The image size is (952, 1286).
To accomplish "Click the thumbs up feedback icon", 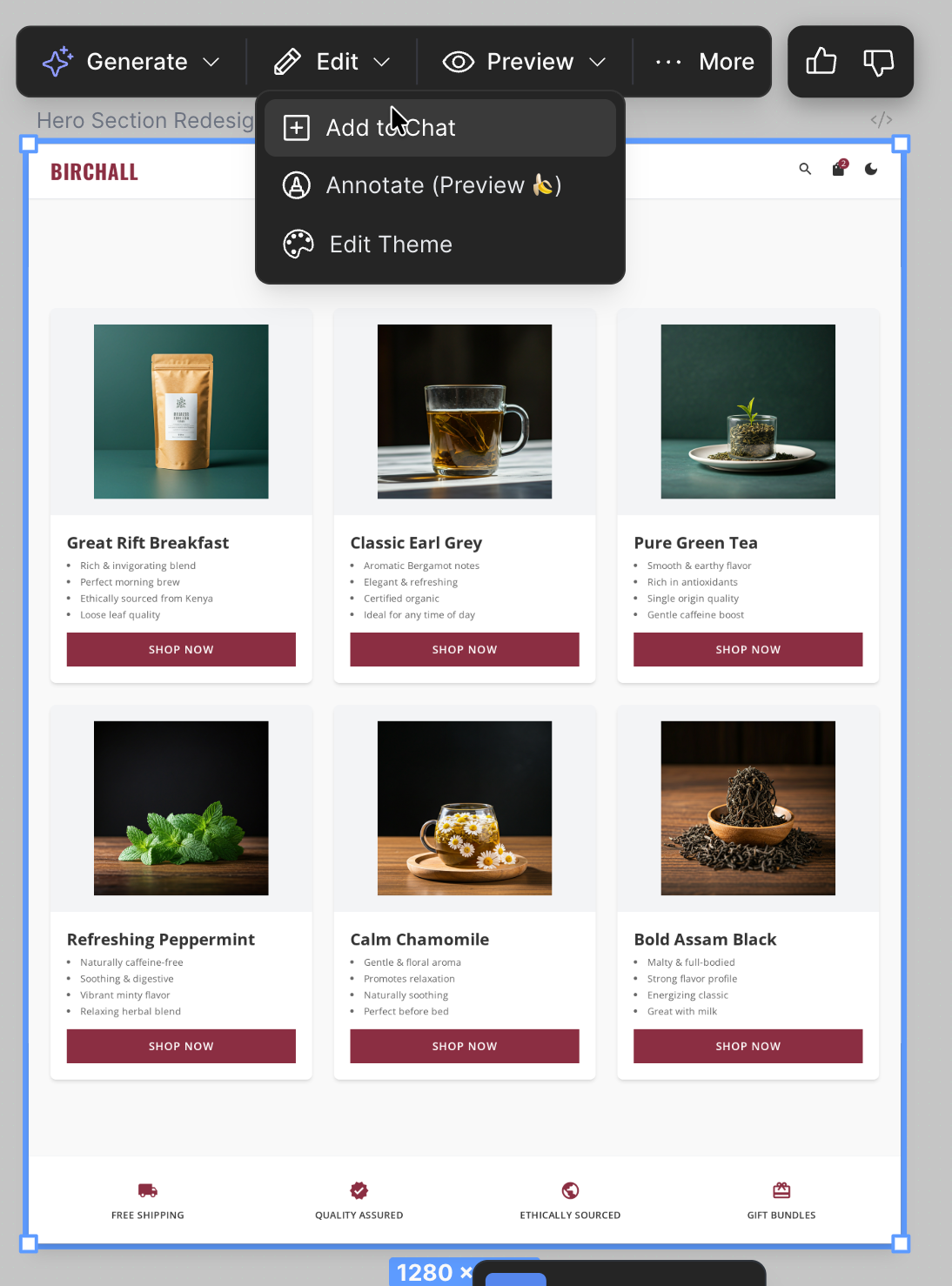I will 821,62.
